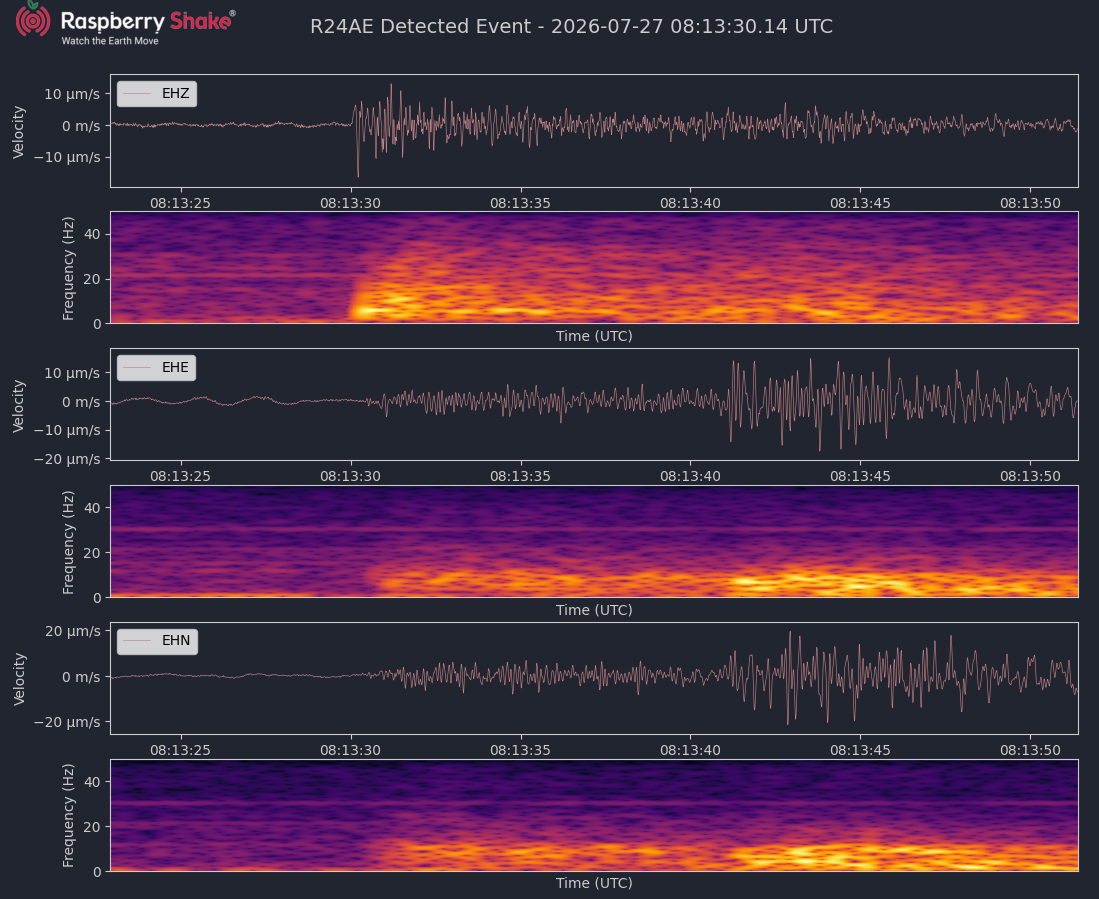The height and width of the screenshot is (899, 1099).
Task: Click the EHN waveform plot area
Action: pos(594,678)
